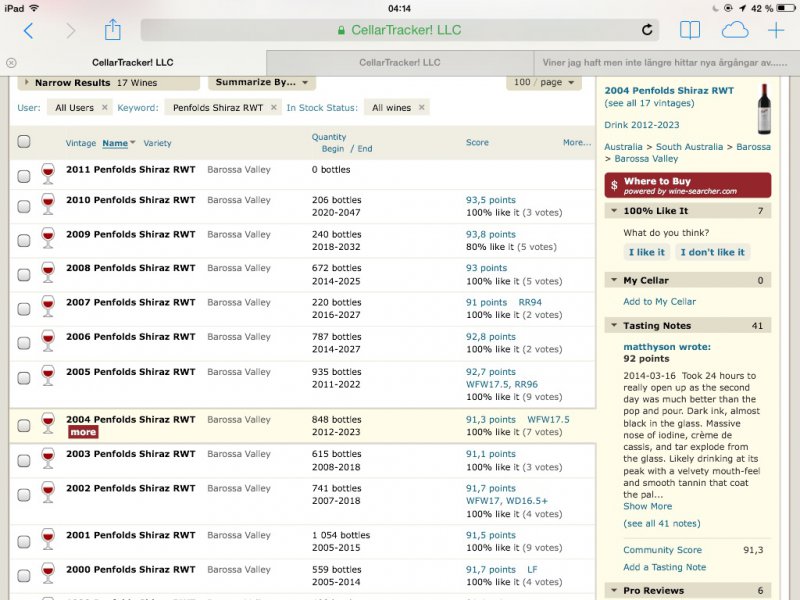Vote I like it

click(x=646, y=252)
